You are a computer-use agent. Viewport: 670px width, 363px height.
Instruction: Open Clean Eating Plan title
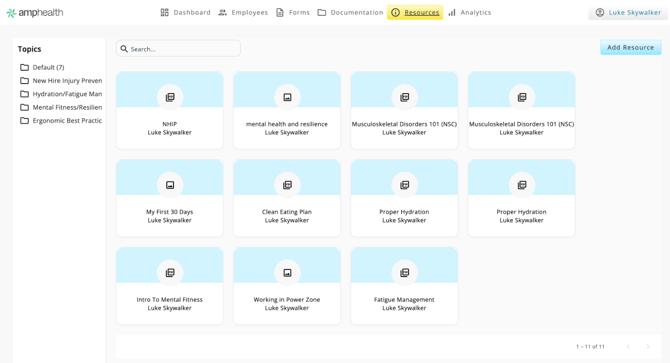point(287,212)
